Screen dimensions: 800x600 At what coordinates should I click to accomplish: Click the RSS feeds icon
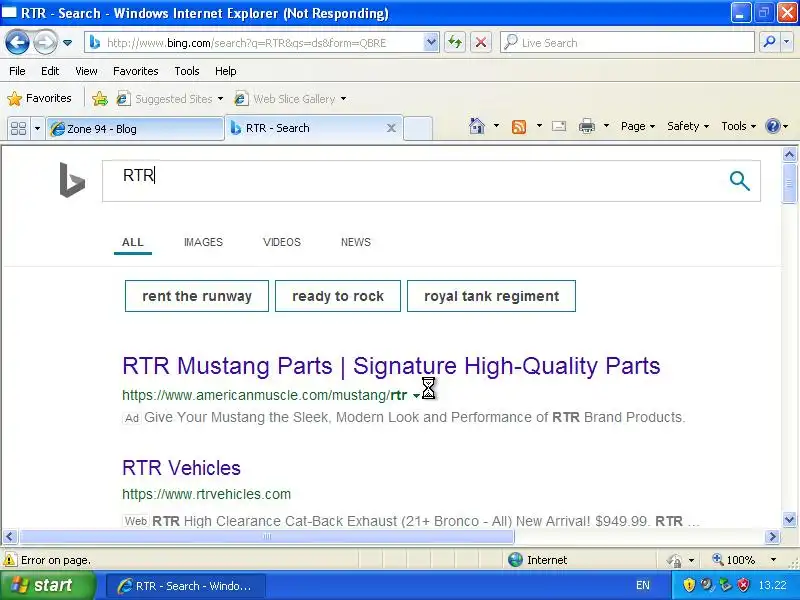(x=519, y=126)
